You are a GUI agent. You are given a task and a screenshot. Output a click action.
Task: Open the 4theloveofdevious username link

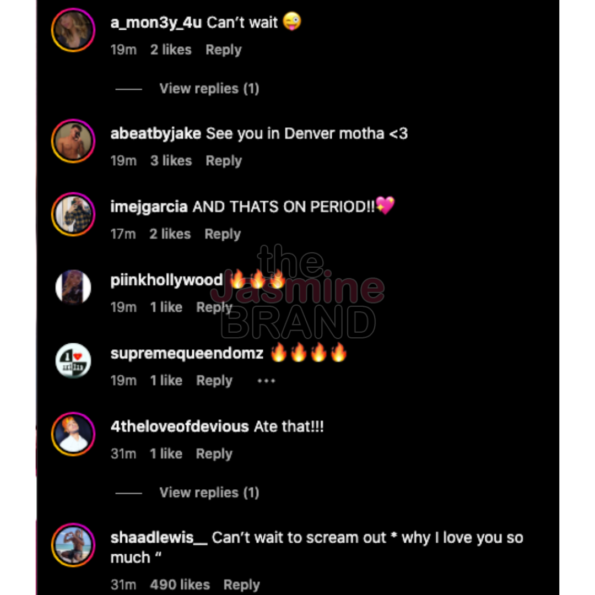[179, 427]
